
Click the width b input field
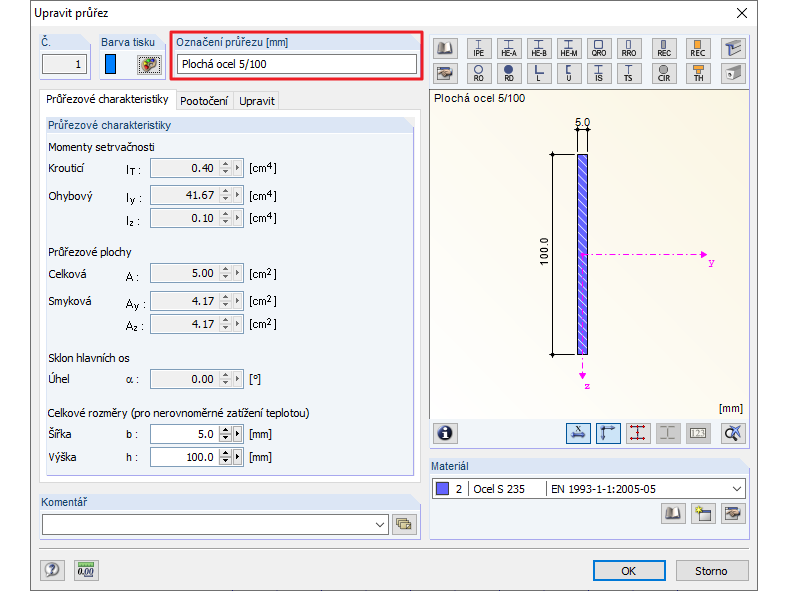click(185, 434)
